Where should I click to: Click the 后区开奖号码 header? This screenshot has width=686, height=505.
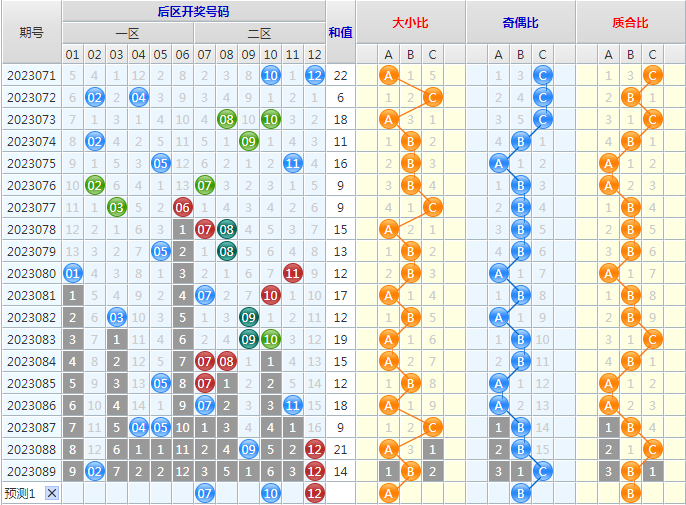pyautogui.click(x=194, y=11)
